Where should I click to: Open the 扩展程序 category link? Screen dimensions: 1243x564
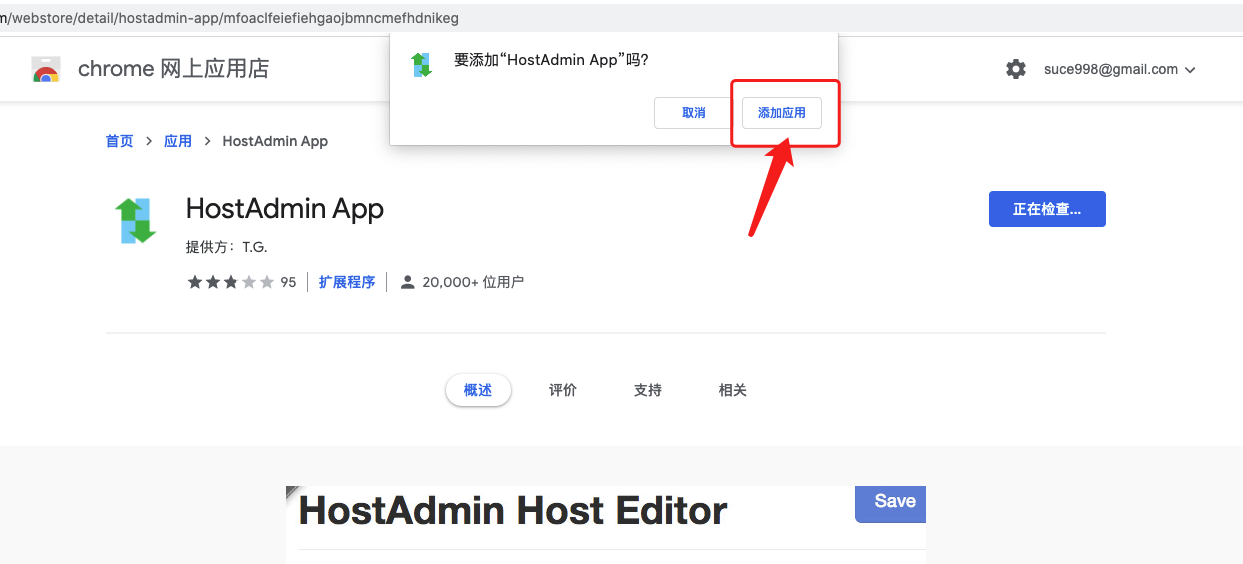[347, 282]
